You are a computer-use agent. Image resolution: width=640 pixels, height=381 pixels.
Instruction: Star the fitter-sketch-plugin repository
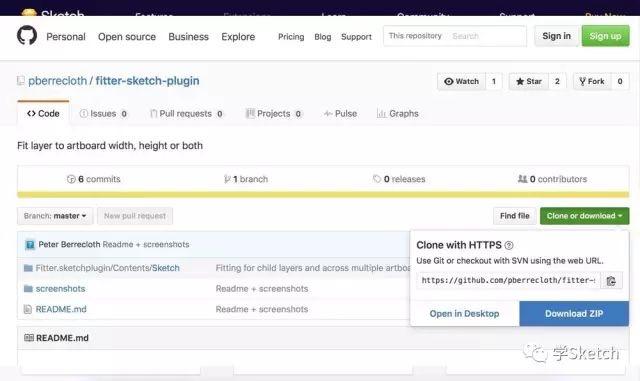(529, 81)
